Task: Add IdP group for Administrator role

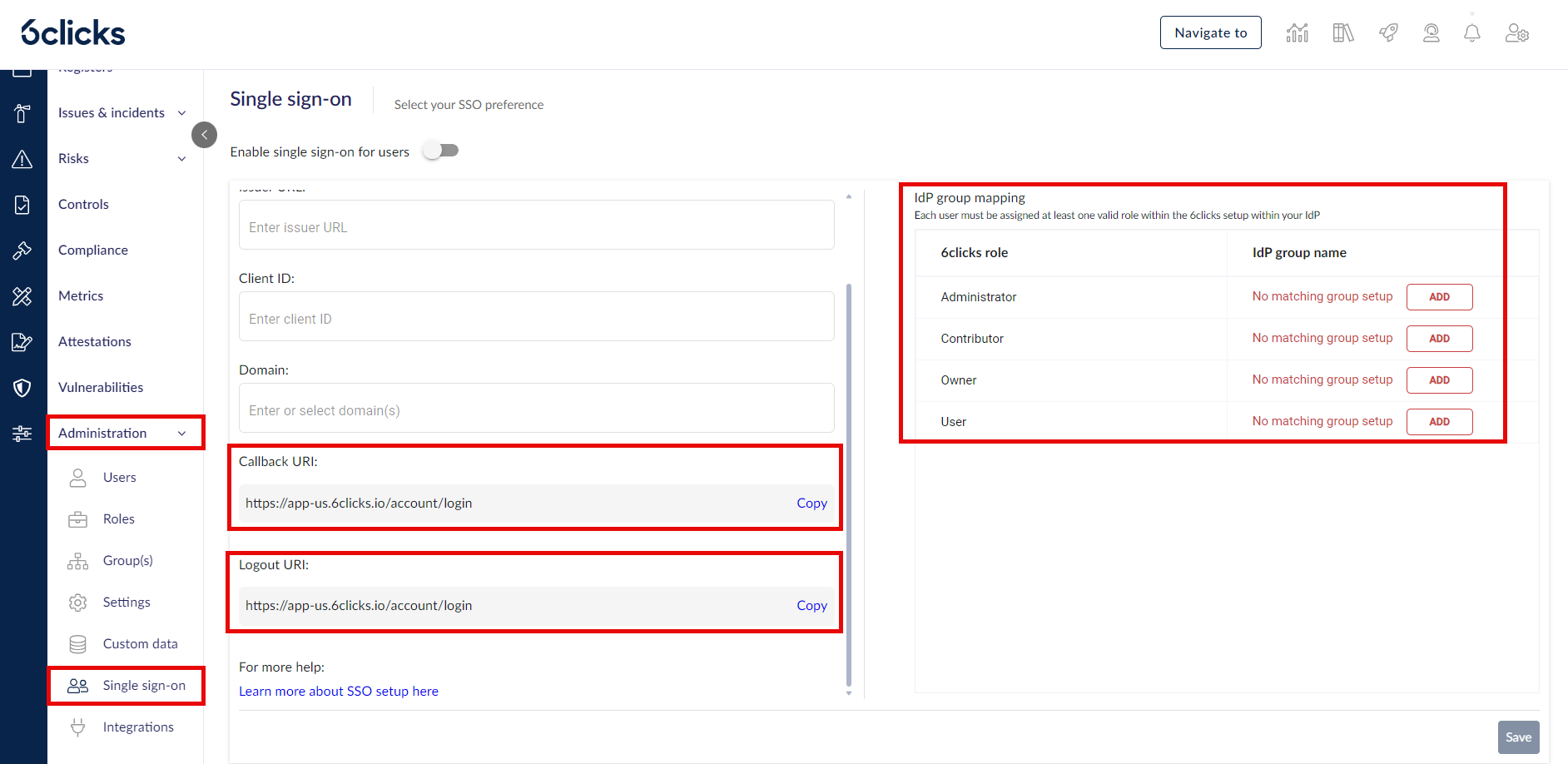Action: pos(1439,297)
